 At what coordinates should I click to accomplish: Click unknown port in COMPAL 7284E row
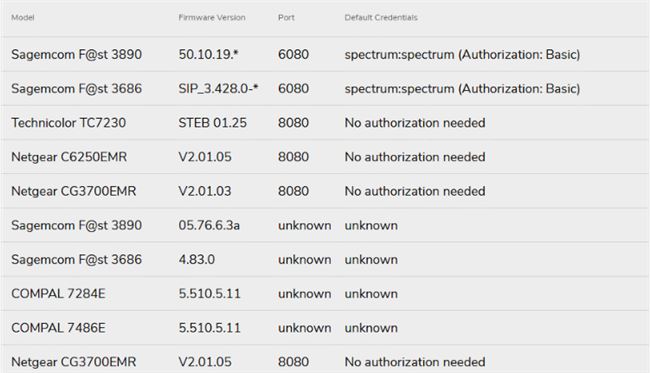tap(305, 293)
